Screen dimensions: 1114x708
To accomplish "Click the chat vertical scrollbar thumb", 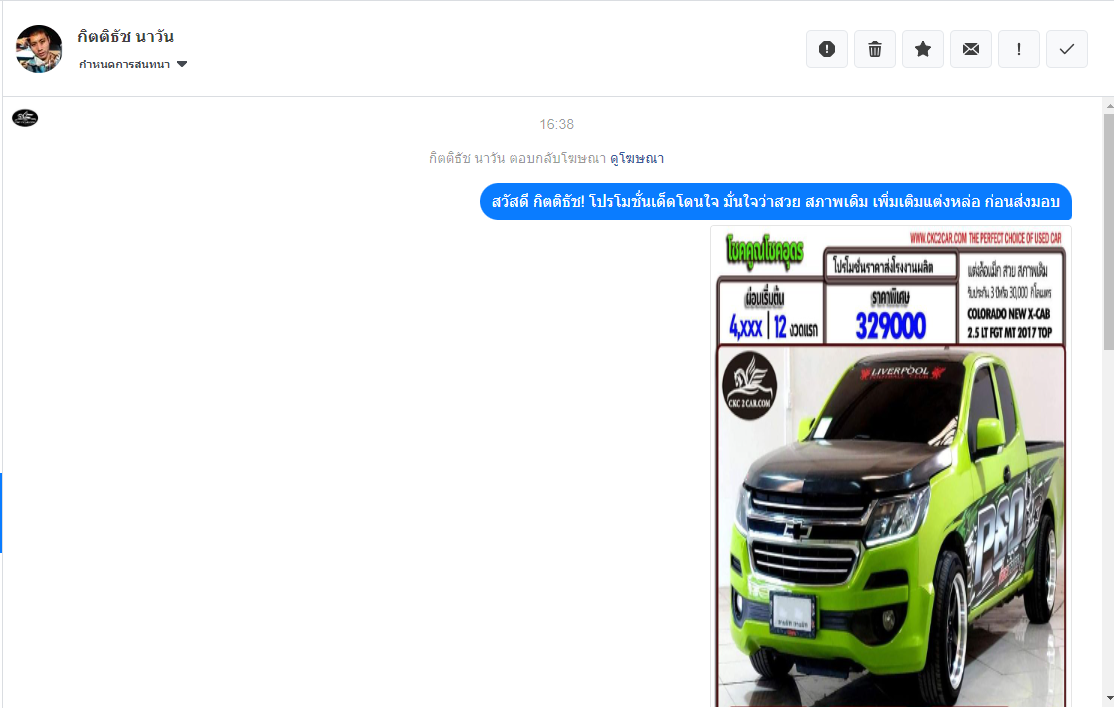I will point(1108,232).
